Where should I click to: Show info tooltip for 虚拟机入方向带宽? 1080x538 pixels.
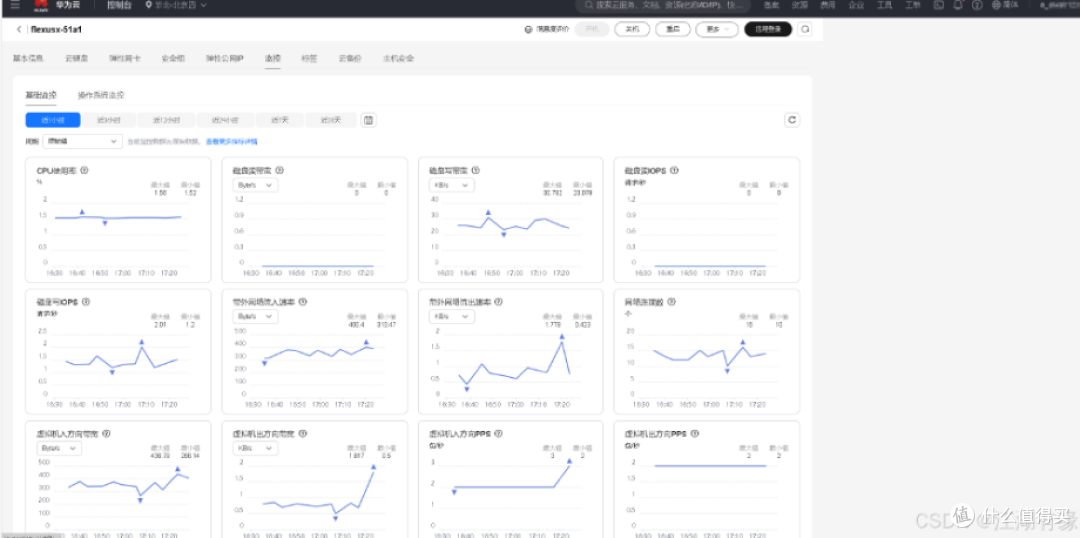point(106,434)
